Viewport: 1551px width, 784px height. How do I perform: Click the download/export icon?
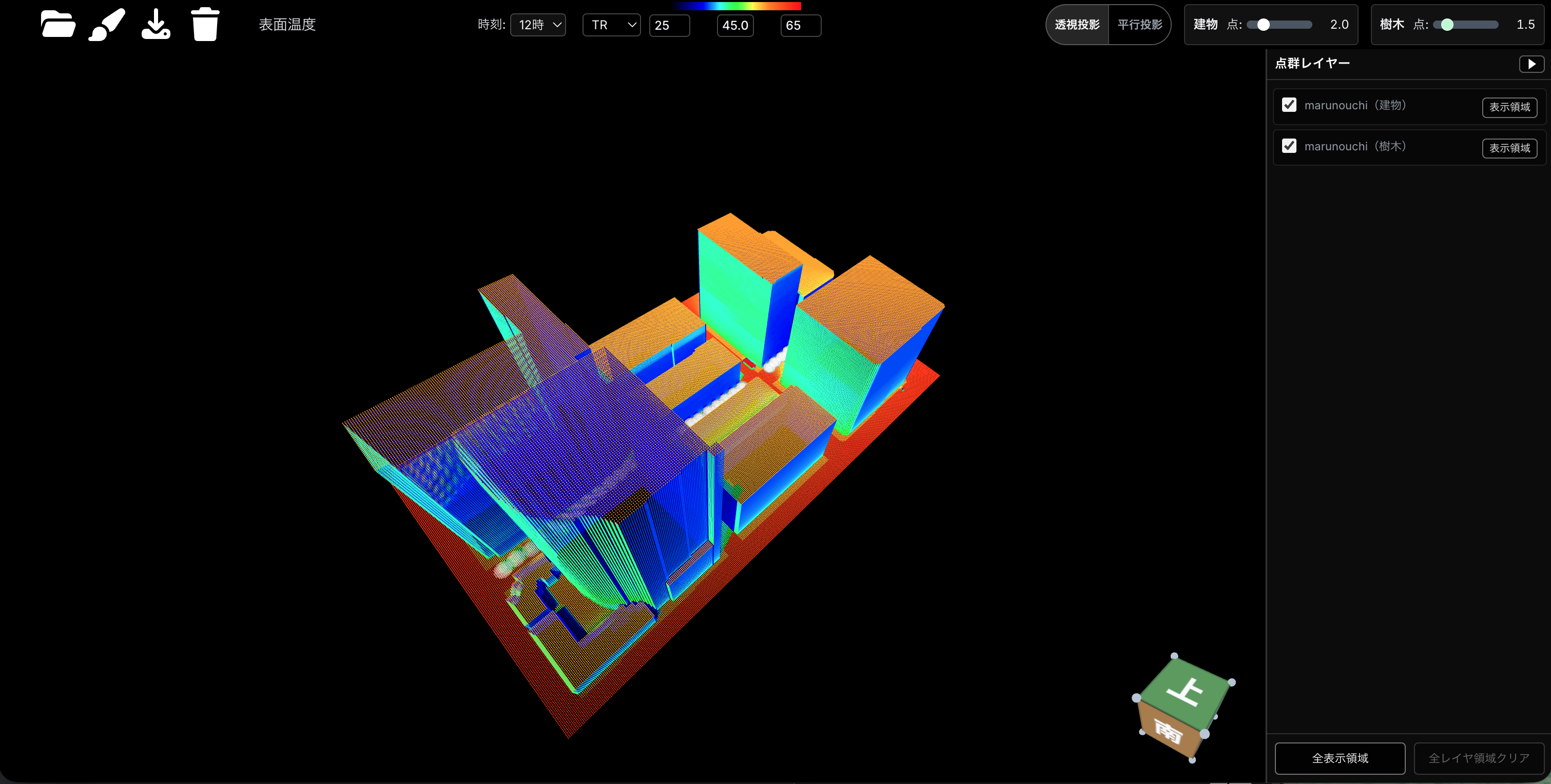coord(156,25)
